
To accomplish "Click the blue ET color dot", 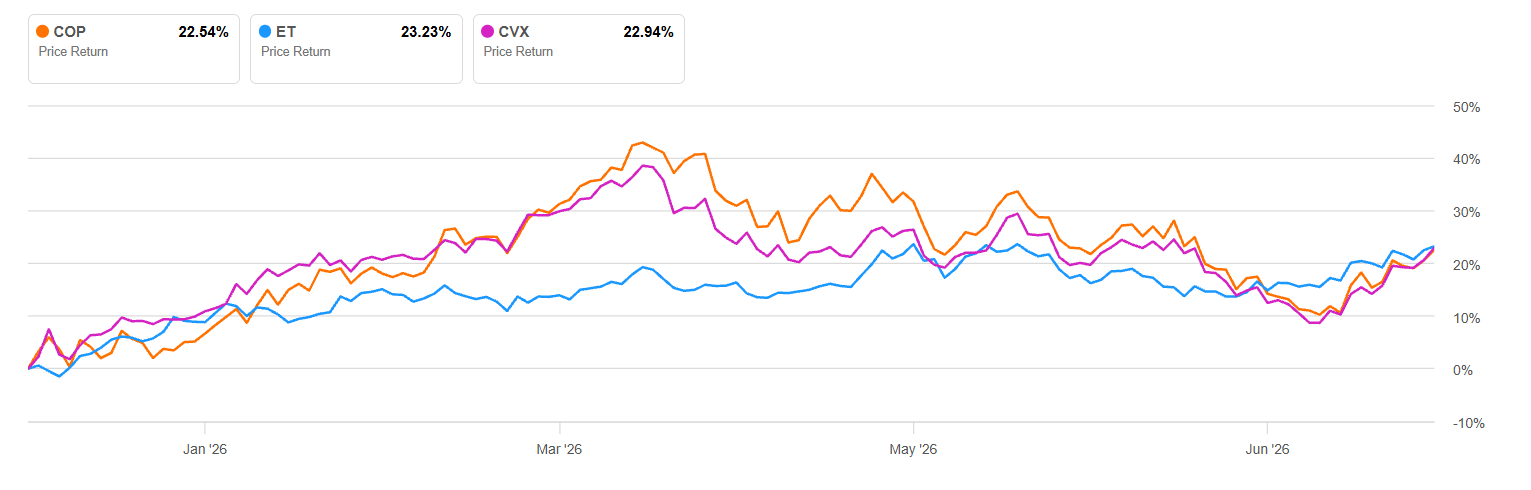I will pos(266,32).
